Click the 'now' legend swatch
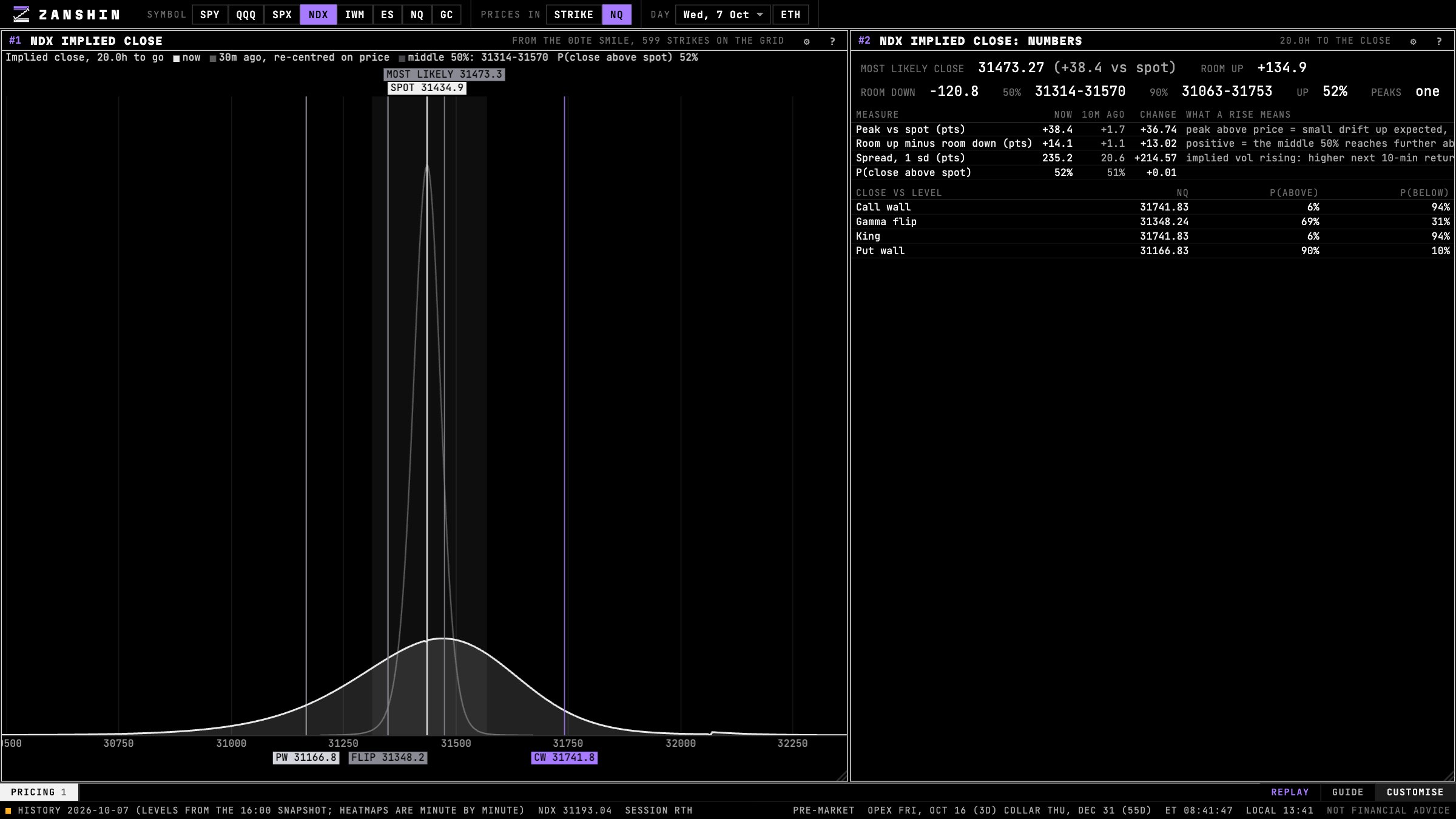 pyautogui.click(x=177, y=58)
